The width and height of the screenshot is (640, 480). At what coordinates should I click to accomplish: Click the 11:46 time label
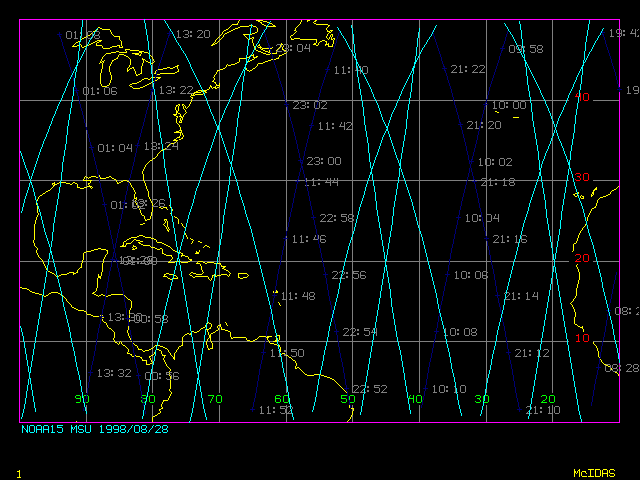309,239
